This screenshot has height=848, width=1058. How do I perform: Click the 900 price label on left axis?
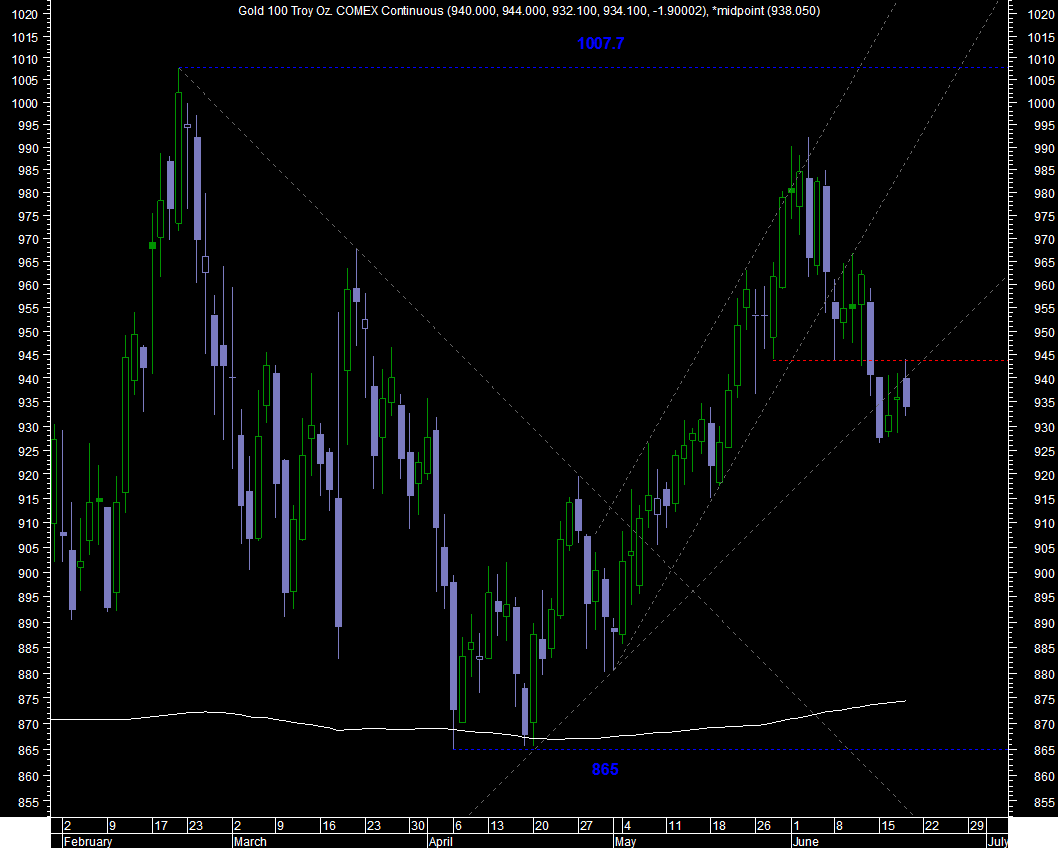pyautogui.click(x=28, y=573)
